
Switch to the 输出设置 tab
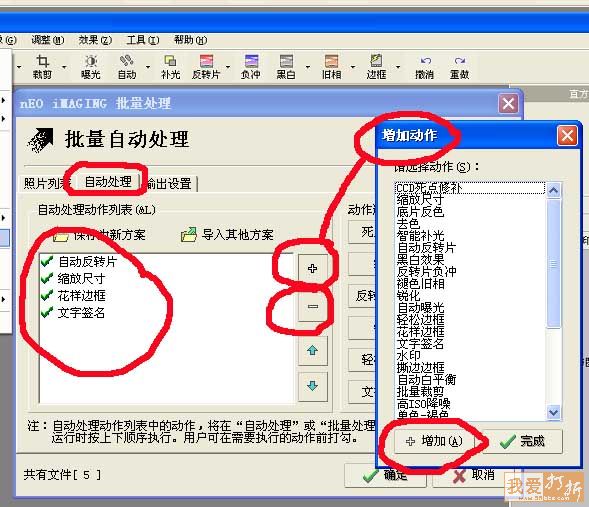[x=169, y=184]
